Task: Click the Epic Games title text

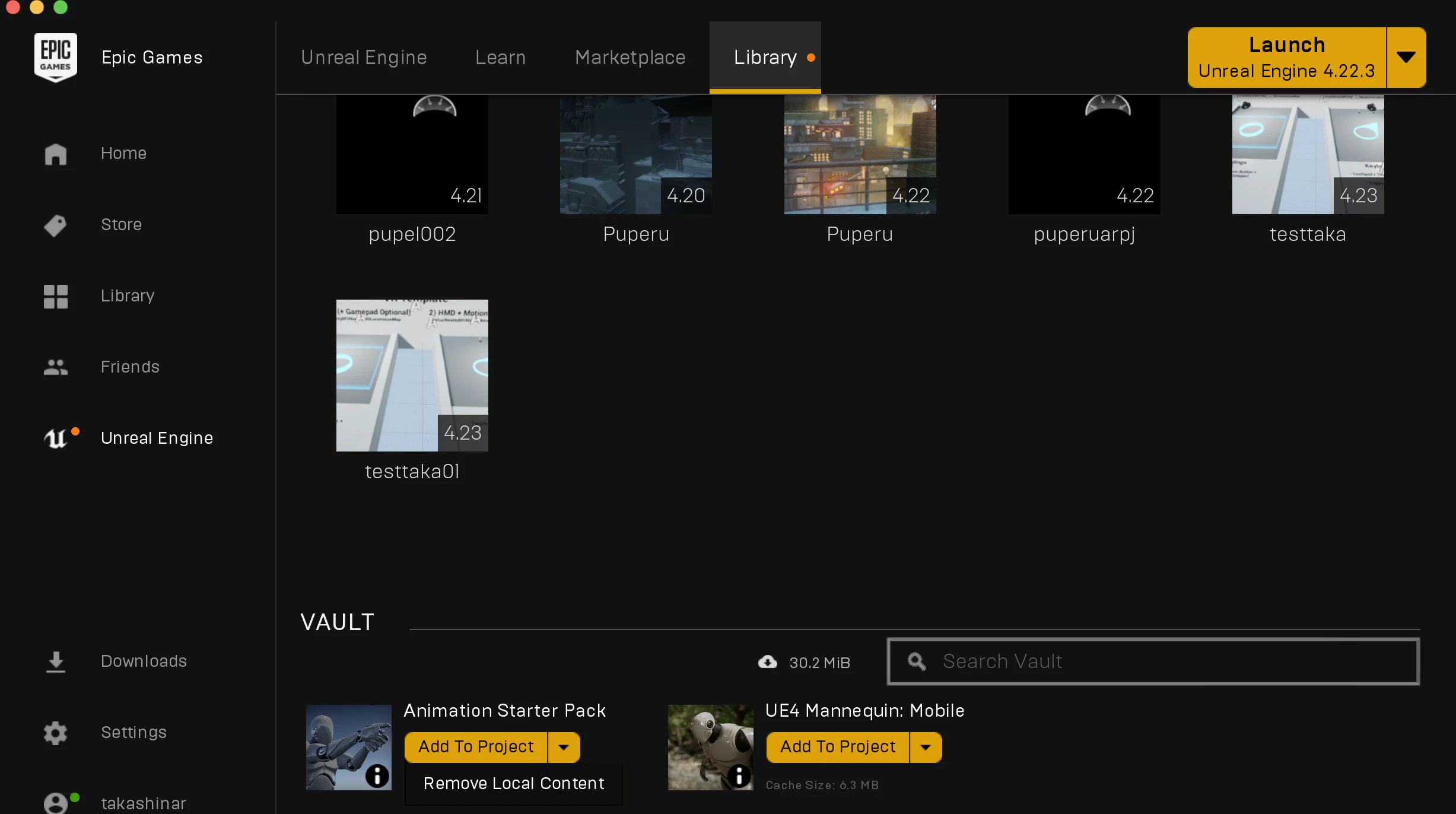Action: click(152, 58)
